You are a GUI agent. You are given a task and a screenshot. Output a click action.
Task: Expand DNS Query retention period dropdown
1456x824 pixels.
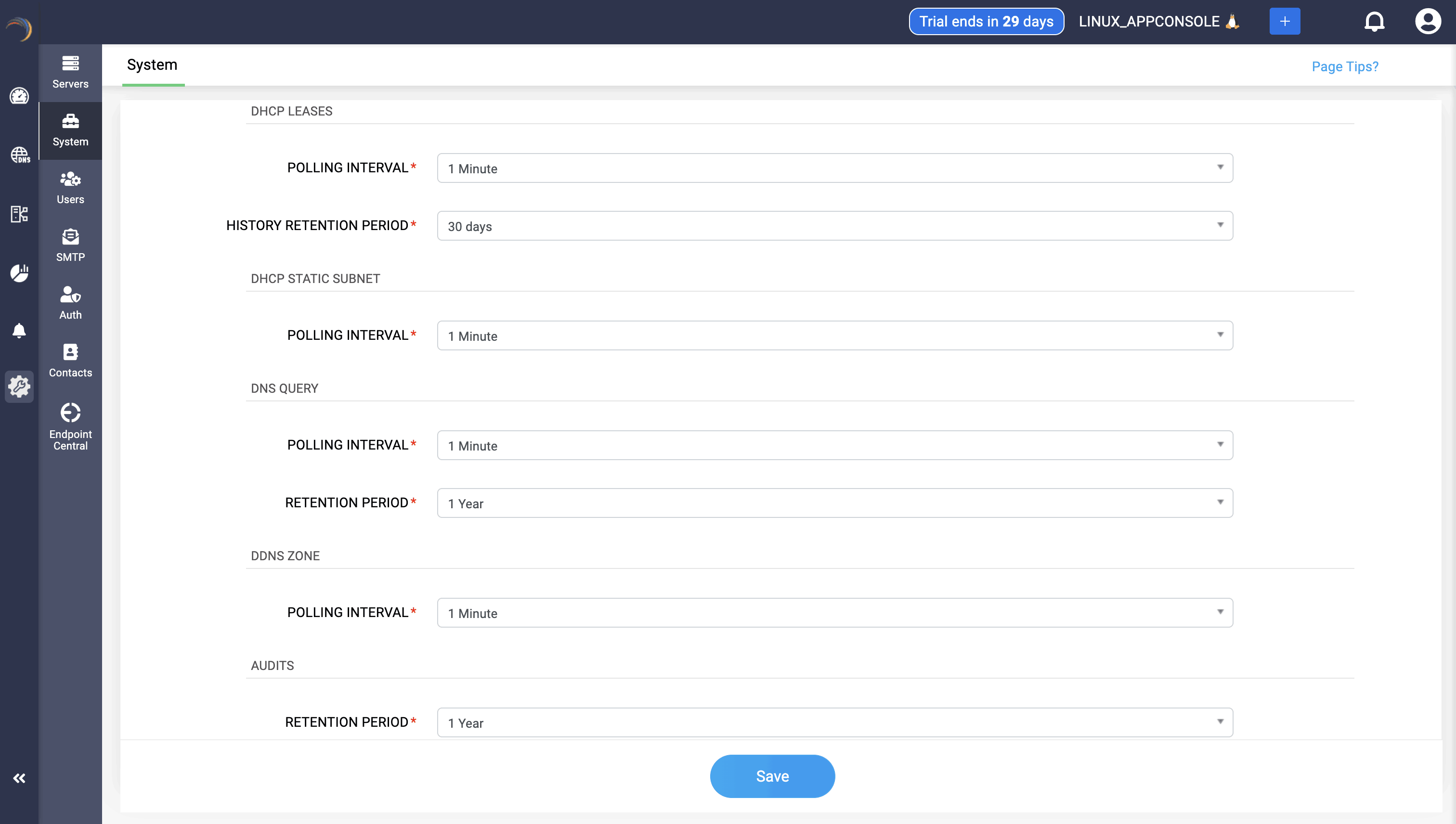834,503
